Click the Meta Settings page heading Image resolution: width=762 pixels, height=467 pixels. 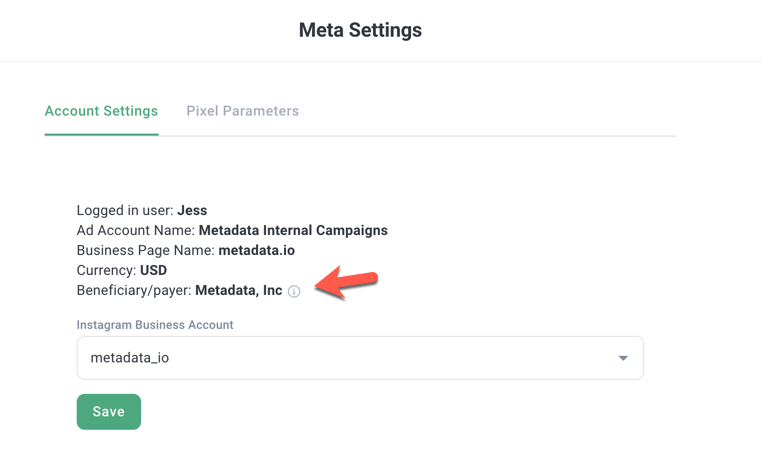point(360,31)
